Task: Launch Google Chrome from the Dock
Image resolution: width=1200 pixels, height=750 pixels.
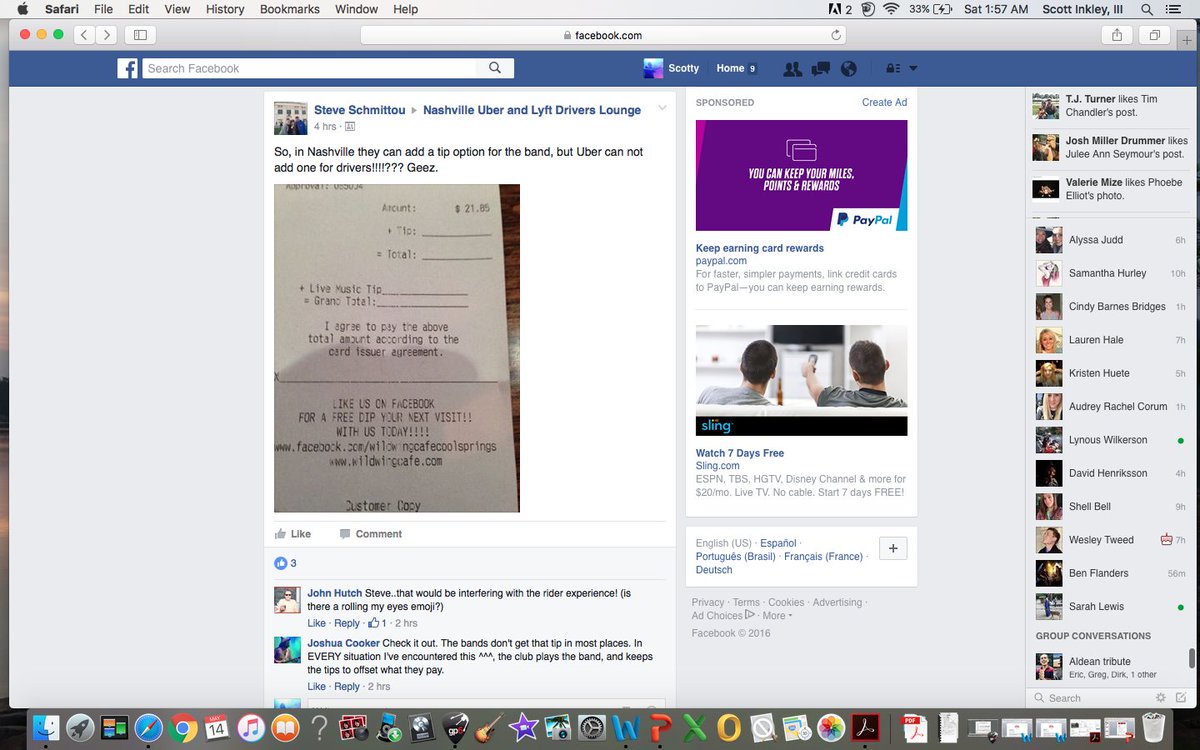Action: [x=183, y=727]
